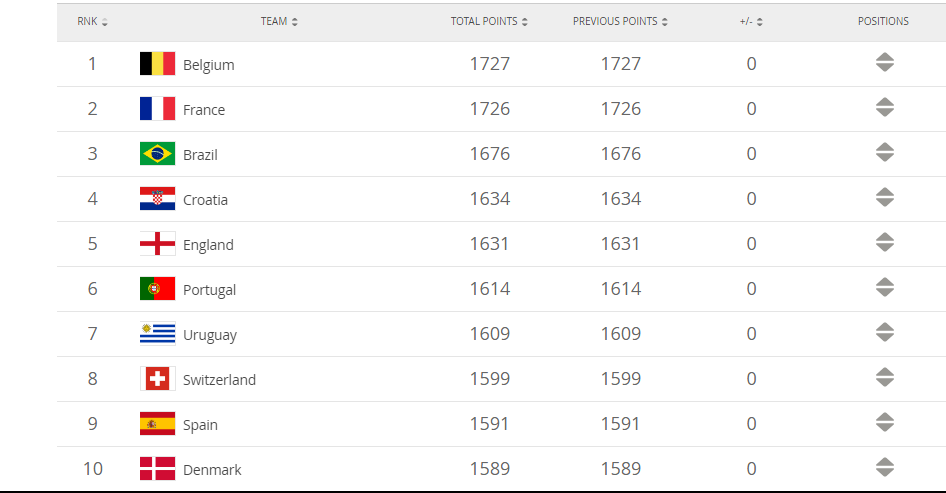Click the Uruguay flag icon
The height and width of the screenshot is (493, 946).
click(x=157, y=334)
